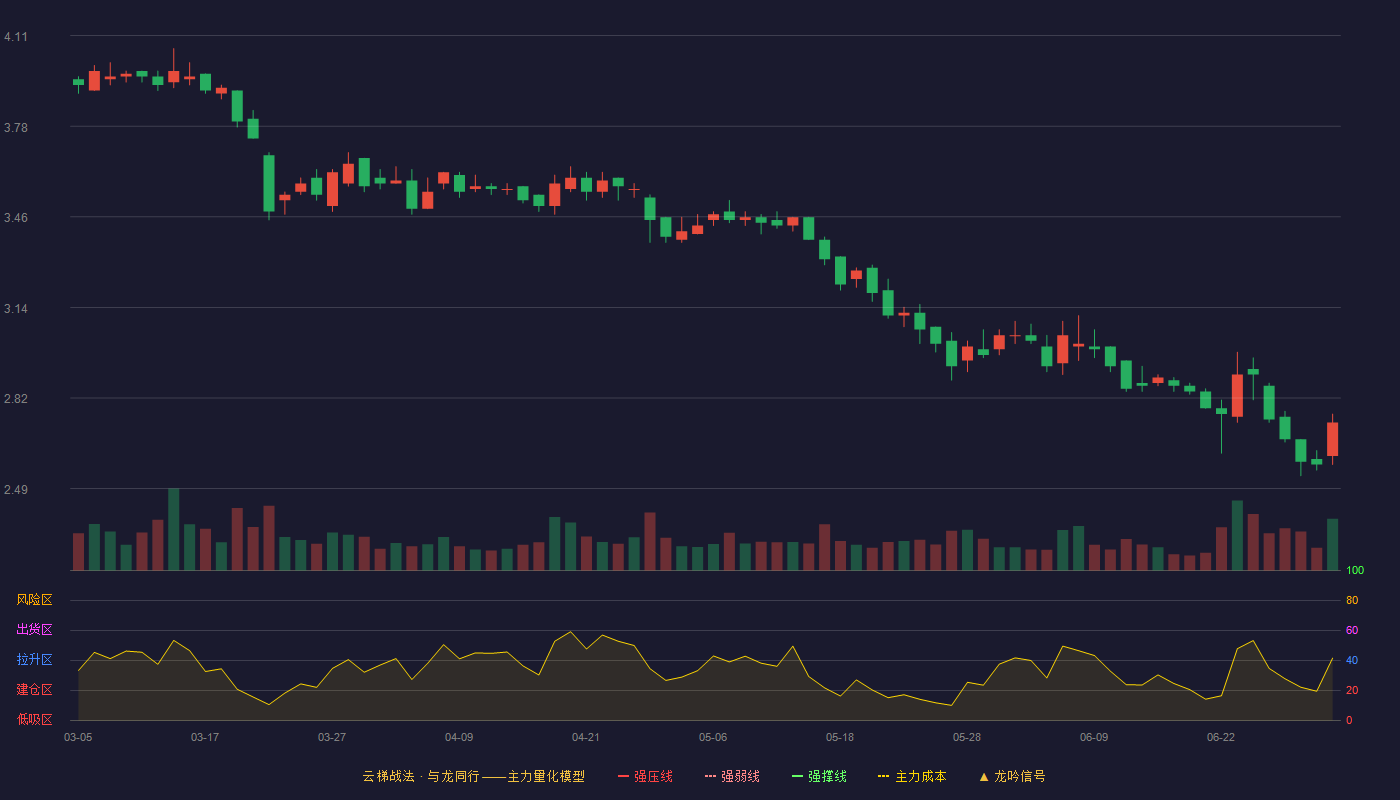Select the red 20 indicator axis value
Image resolution: width=1400 pixels, height=800 pixels.
pyautogui.click(x=1352, y=690)
